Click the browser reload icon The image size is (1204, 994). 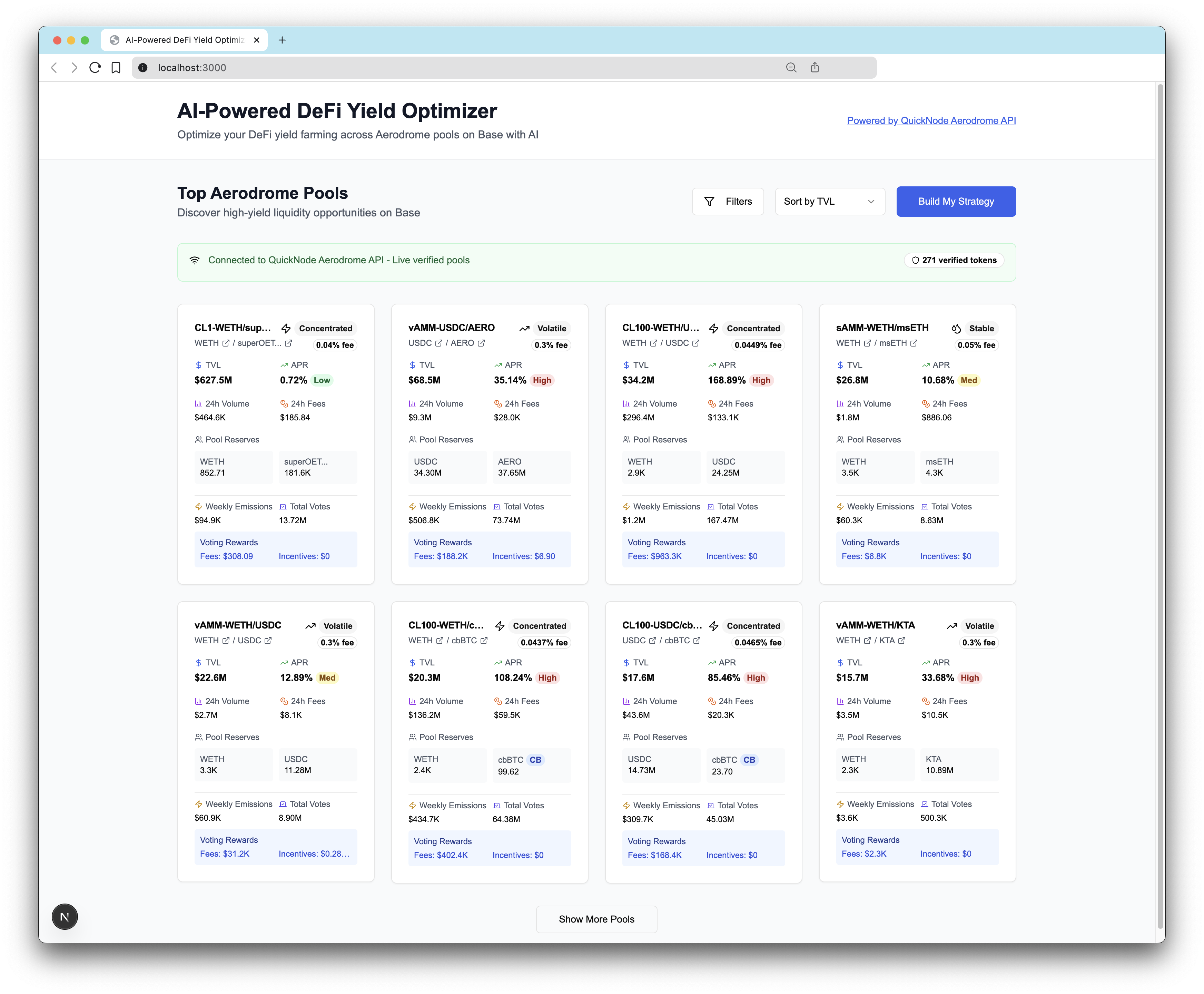[x=95, y=68]
